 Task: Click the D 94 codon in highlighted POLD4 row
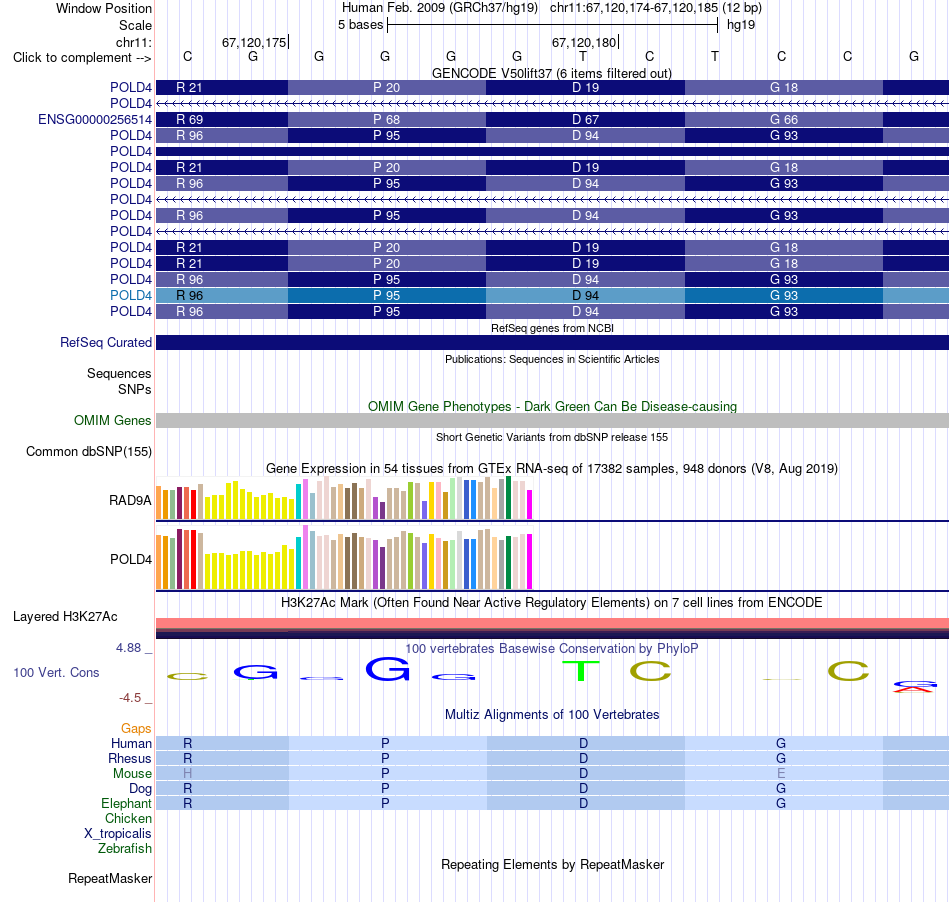coord(585,296)
